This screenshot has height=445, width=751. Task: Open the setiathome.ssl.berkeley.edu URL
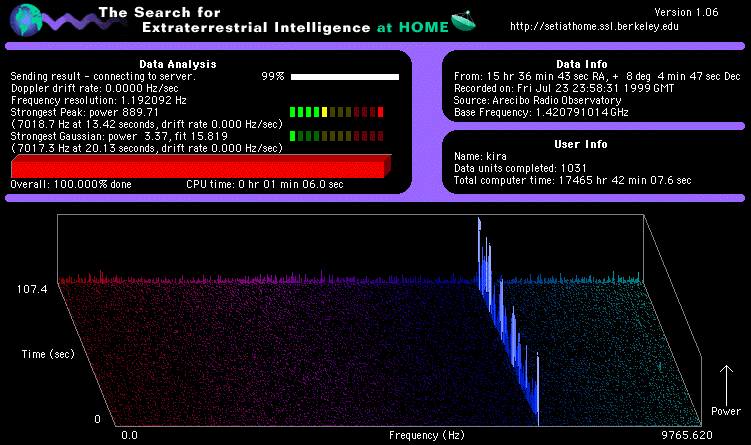[594, 26]
